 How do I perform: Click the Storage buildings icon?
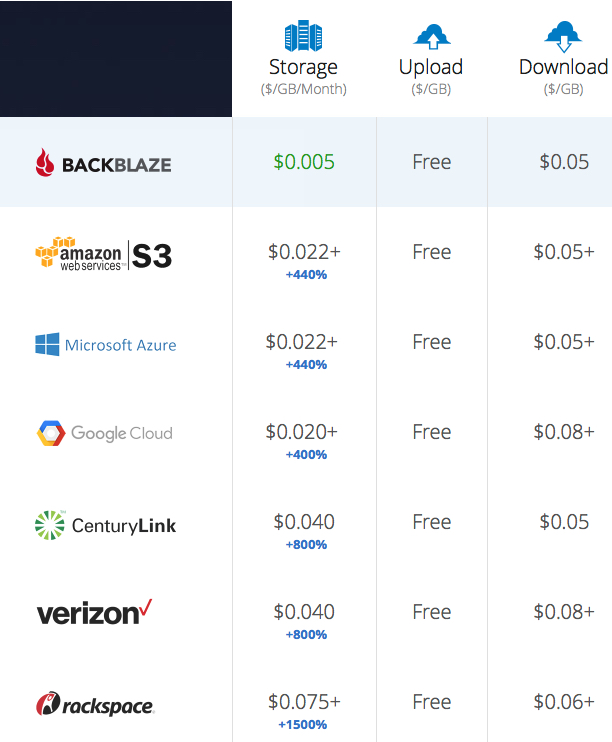pyautogui.click(x=303, y=35)
